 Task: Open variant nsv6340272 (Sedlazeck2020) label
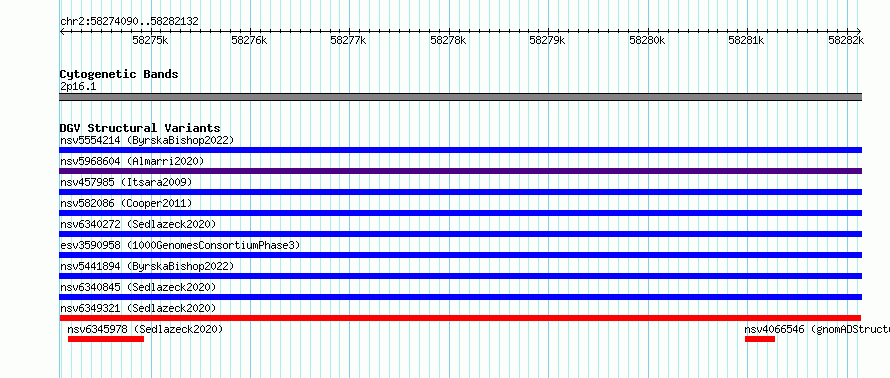tap(138, 224)
